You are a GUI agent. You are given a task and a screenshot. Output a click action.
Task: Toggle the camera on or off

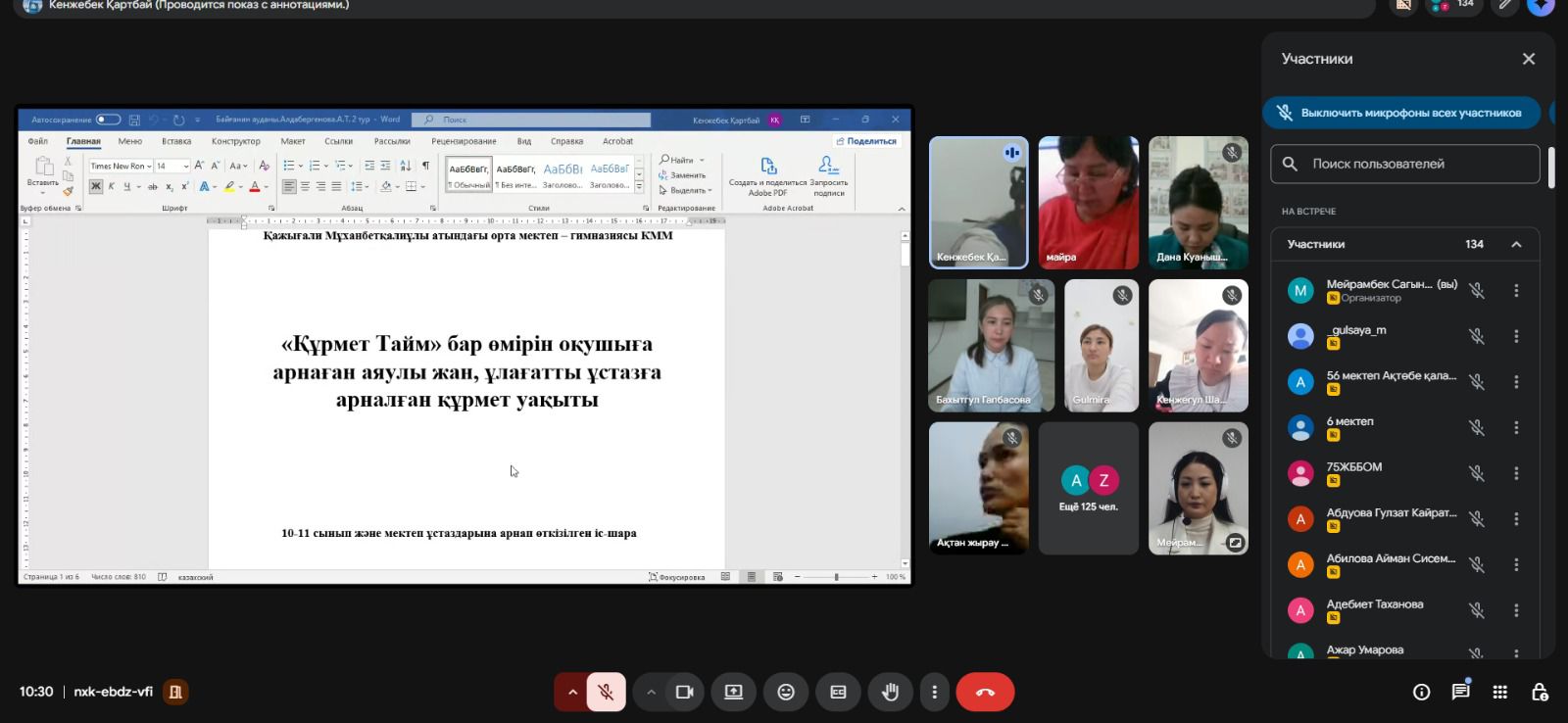coord(684,693)
